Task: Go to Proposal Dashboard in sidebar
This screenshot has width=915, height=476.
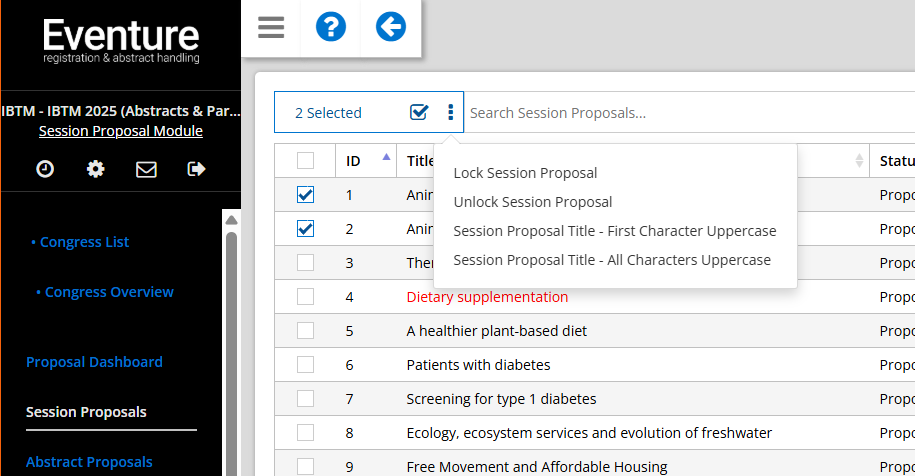Action: click(x=94, y=362)
